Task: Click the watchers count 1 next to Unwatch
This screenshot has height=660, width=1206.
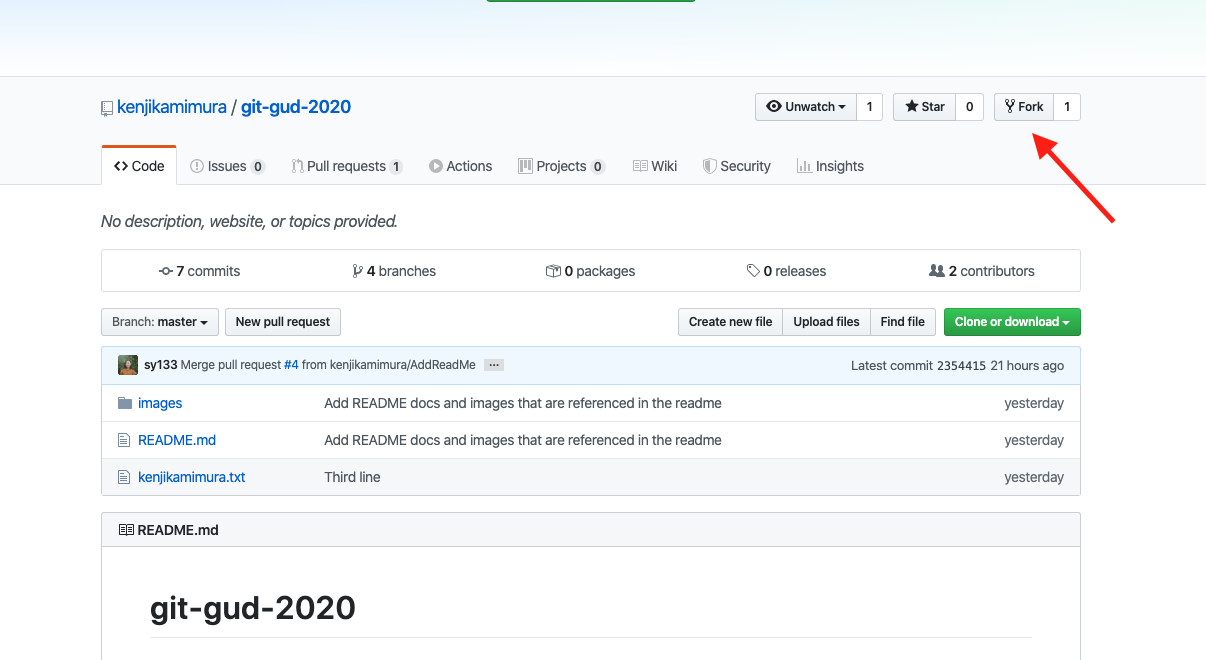Action: (x=869, y=107)
